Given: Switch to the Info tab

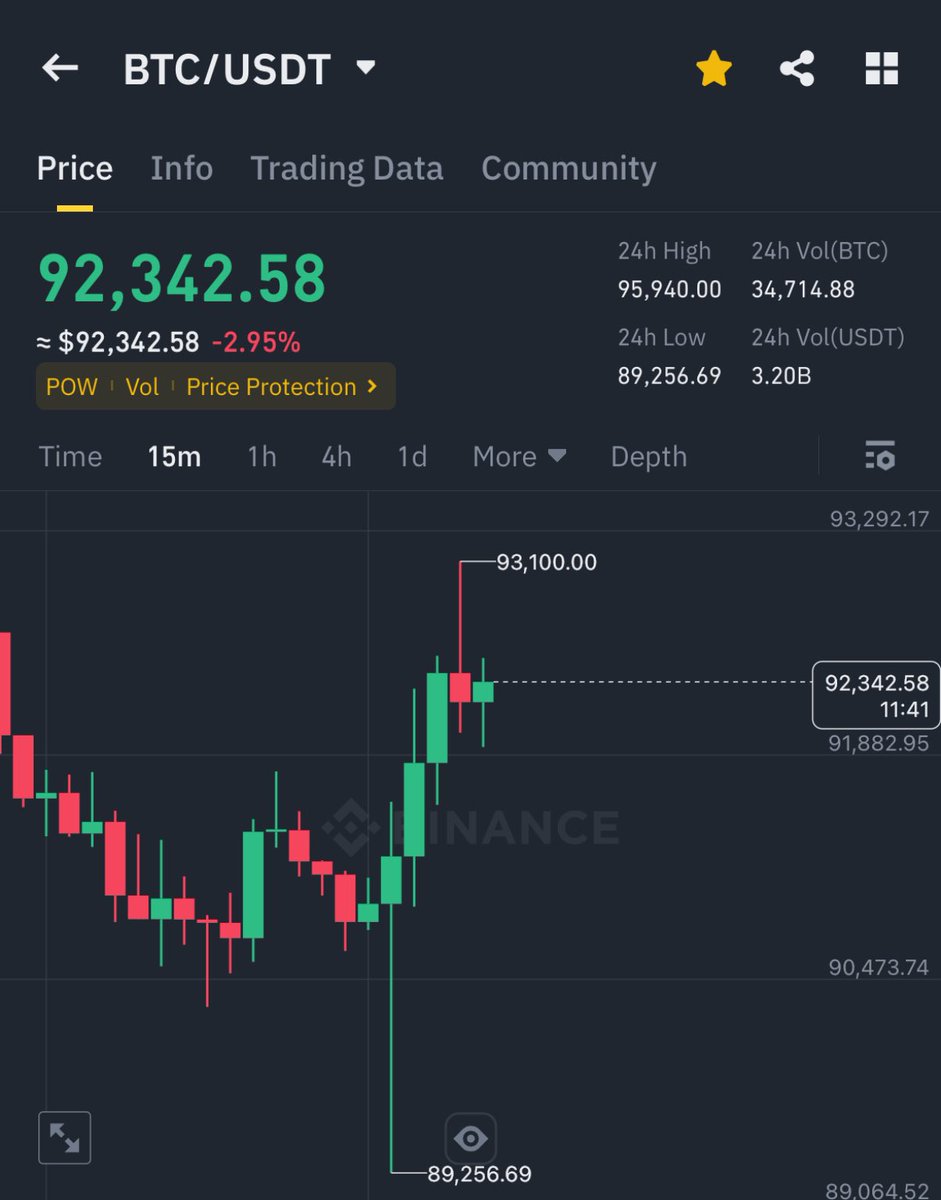Looking at the screenshot, I should point(181,168).
